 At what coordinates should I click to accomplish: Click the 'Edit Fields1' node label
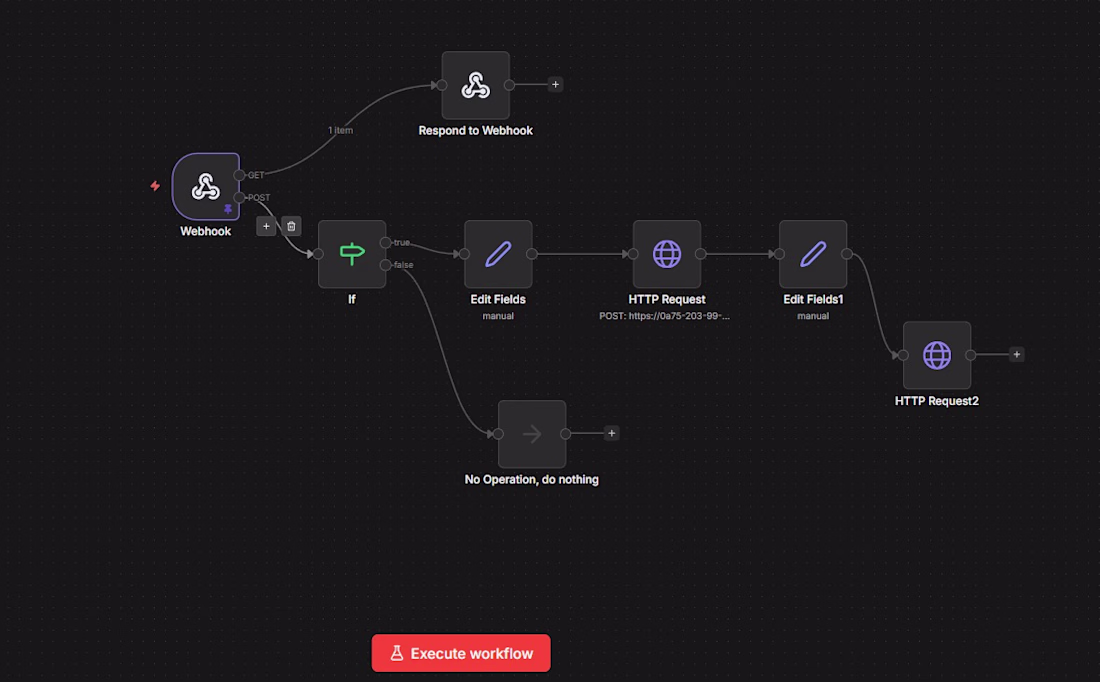[813, 300]
